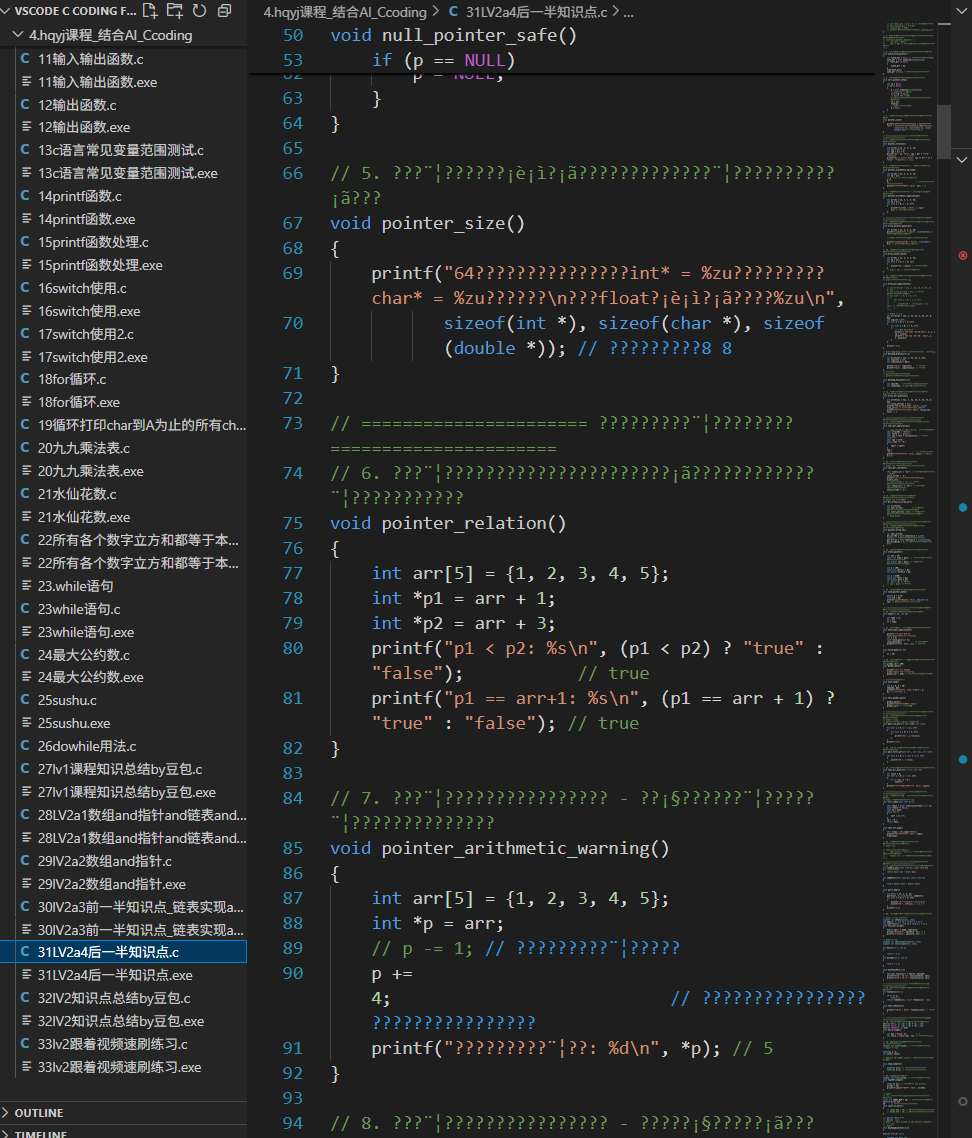
Task: Click line number 75 in gutter
Action: tap(293, 523)
